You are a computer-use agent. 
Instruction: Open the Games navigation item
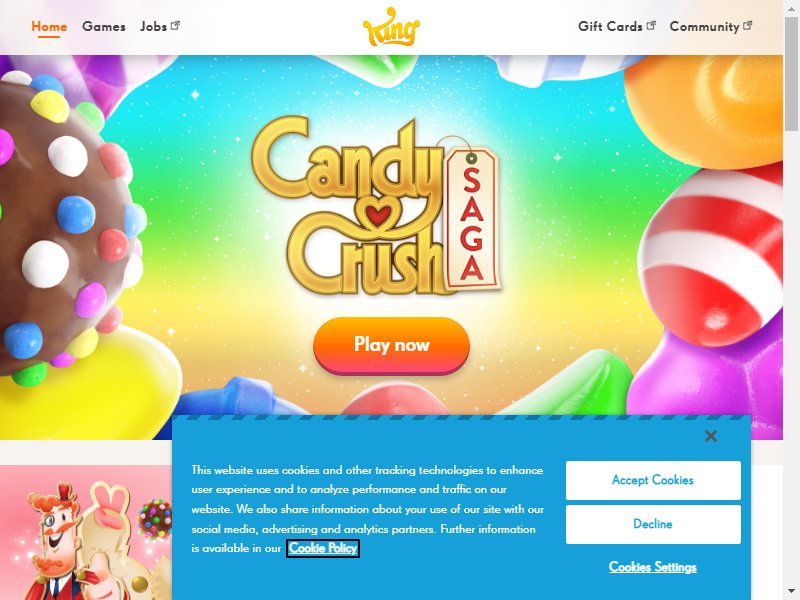coord(104,27)
